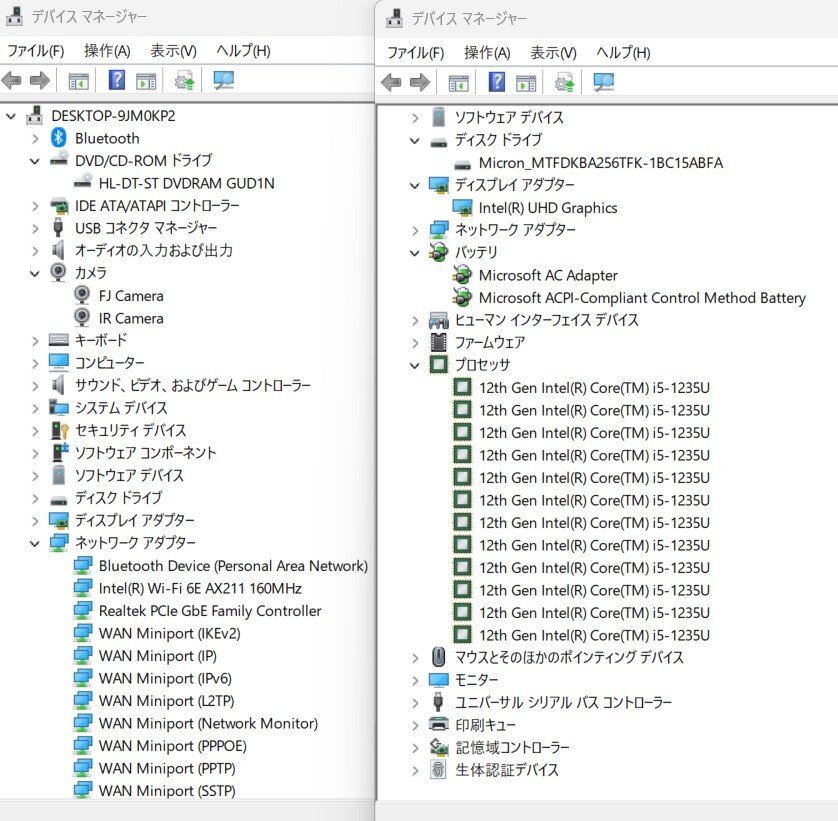Click the IR Camera device icon
This screenshot has height=821, width=838.
coord(81,318)
